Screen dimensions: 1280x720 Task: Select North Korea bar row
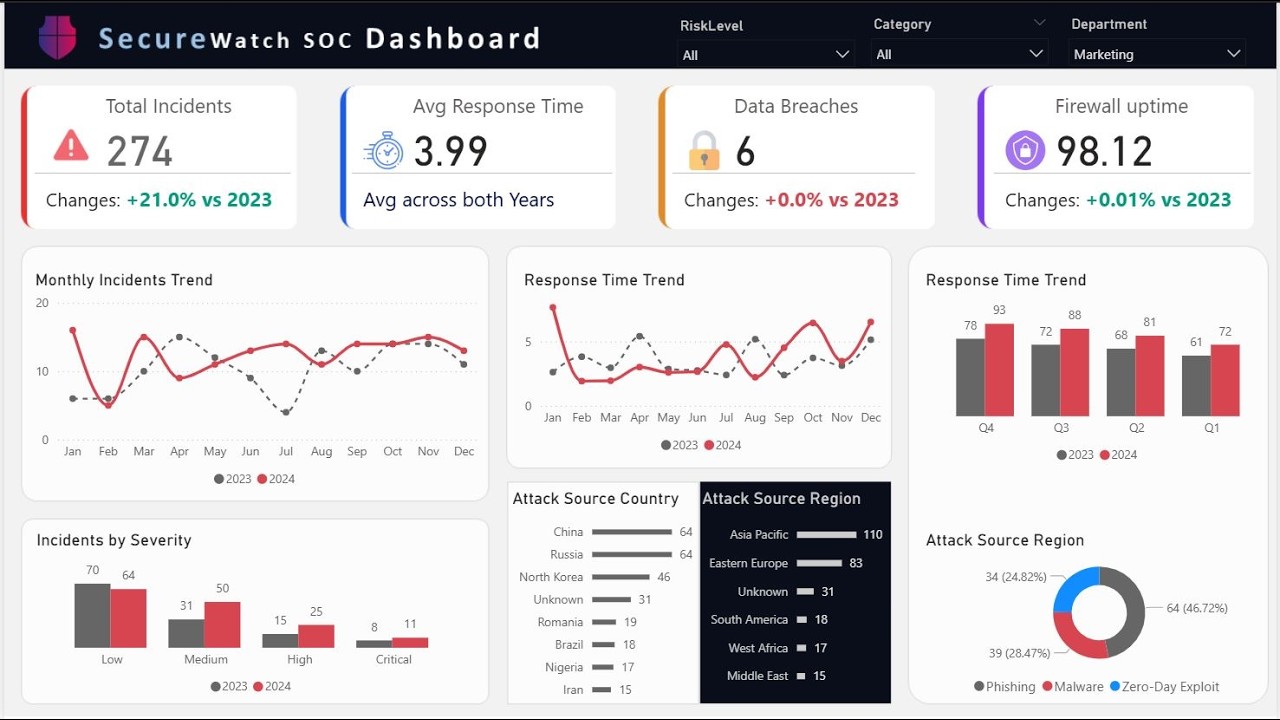pos(621,577)
